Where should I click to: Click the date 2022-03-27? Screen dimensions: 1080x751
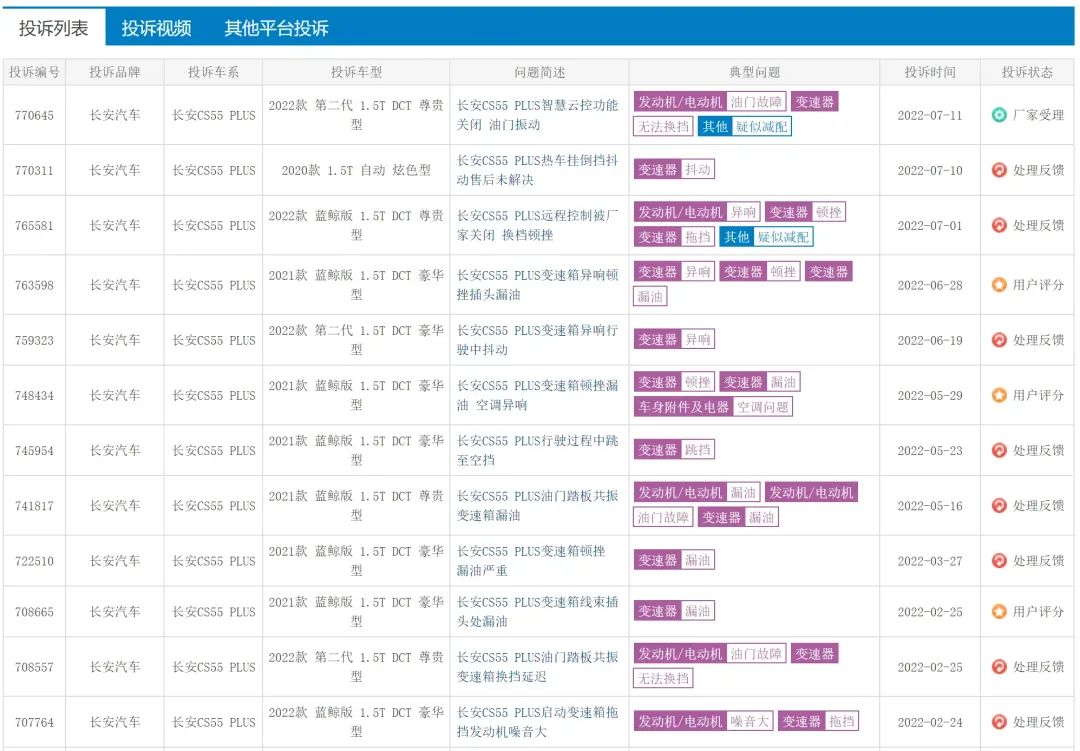(x=930, y=560)
